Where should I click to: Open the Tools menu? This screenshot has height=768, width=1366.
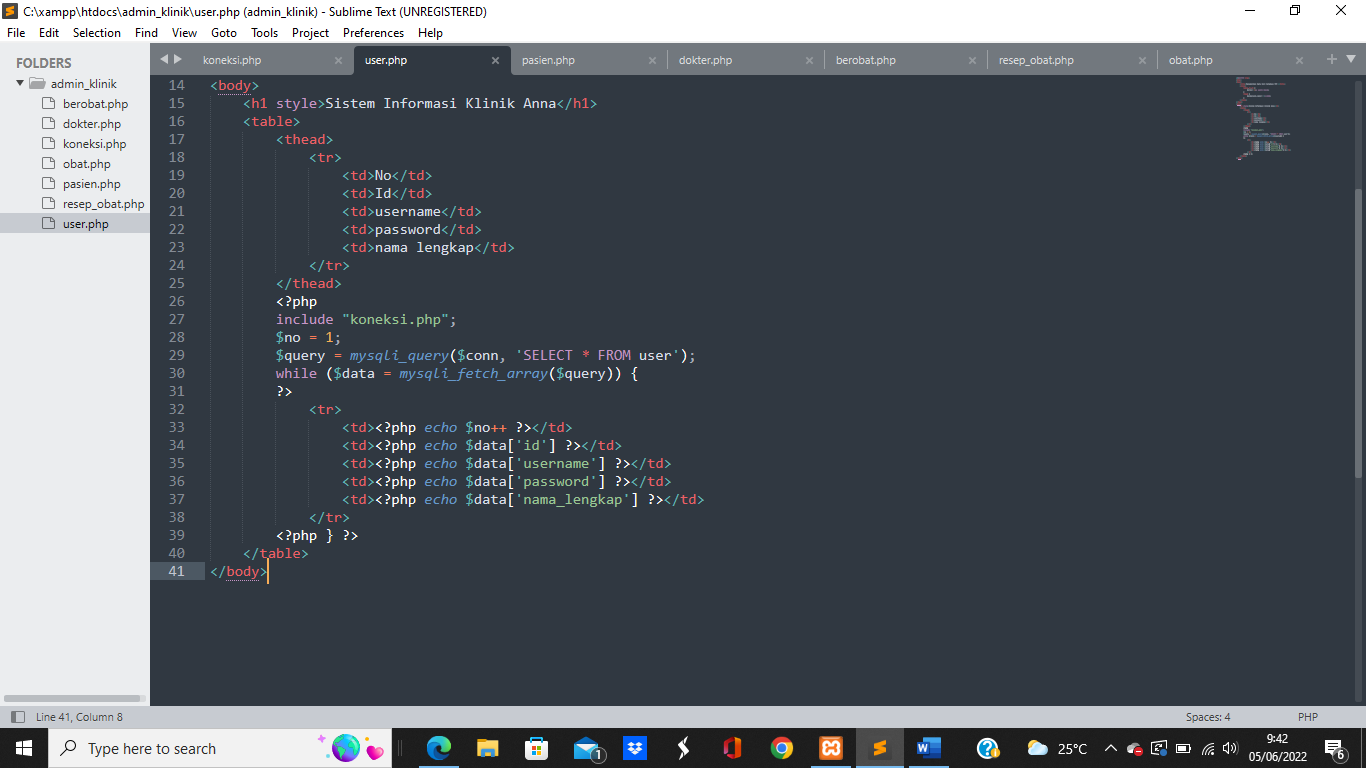(264, 32)
